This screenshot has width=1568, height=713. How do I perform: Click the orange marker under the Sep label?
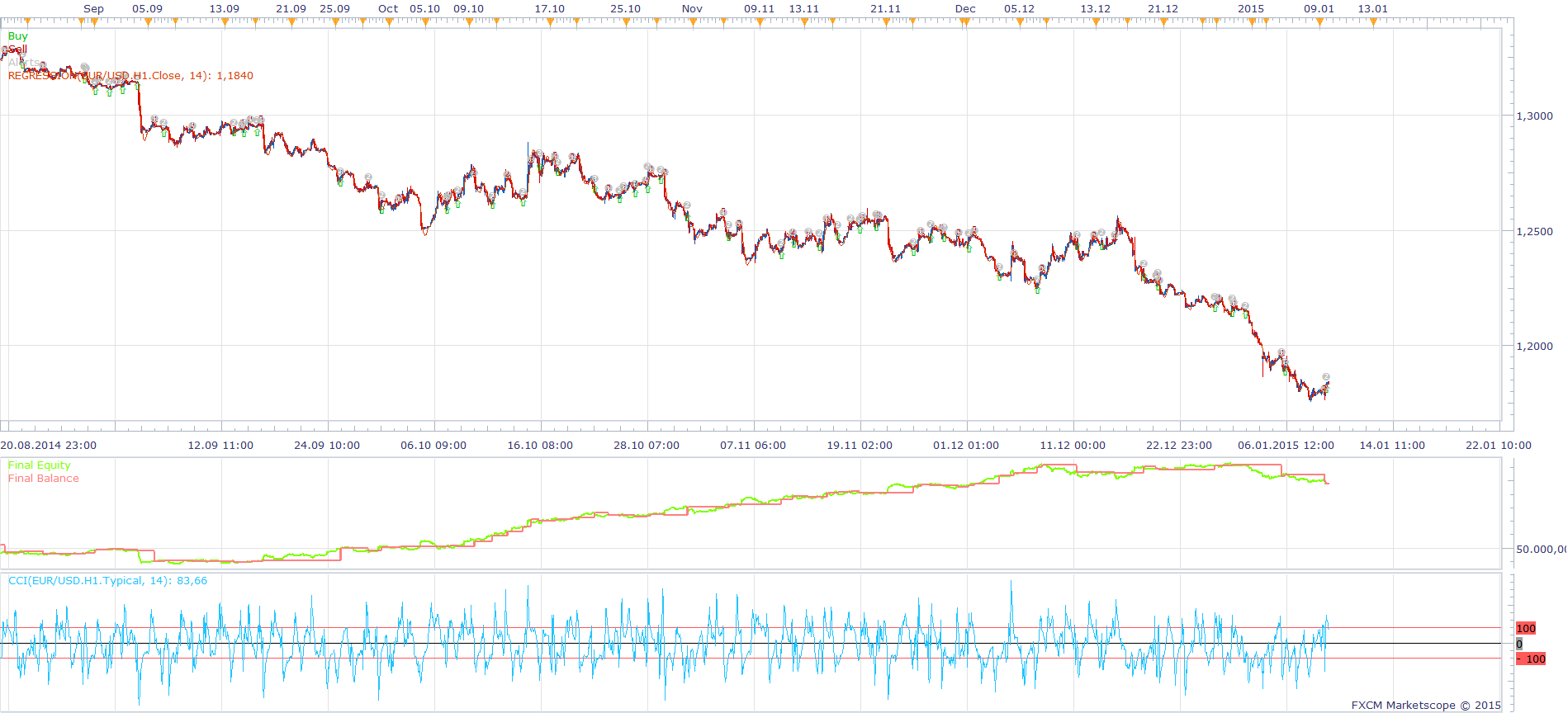pos(94,22)
